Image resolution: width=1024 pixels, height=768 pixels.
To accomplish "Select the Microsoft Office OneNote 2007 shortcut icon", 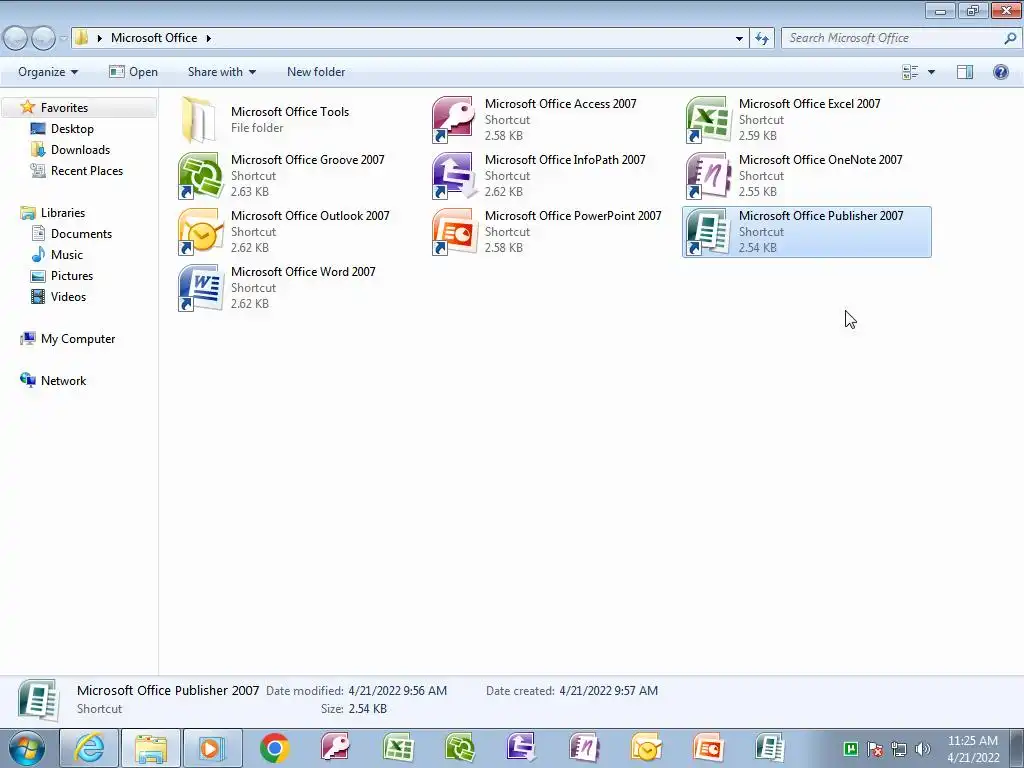I will [707, 176].
